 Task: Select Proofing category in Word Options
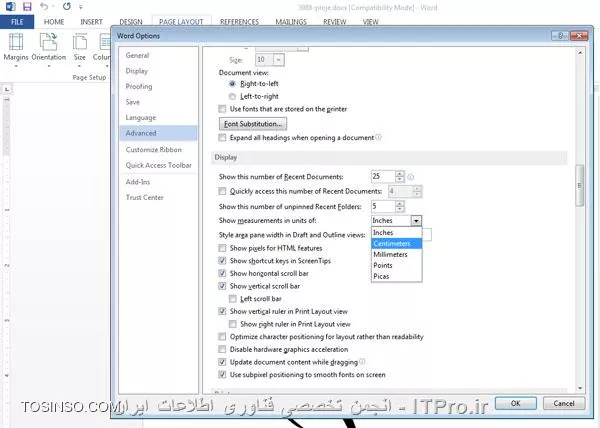point(158,86)
